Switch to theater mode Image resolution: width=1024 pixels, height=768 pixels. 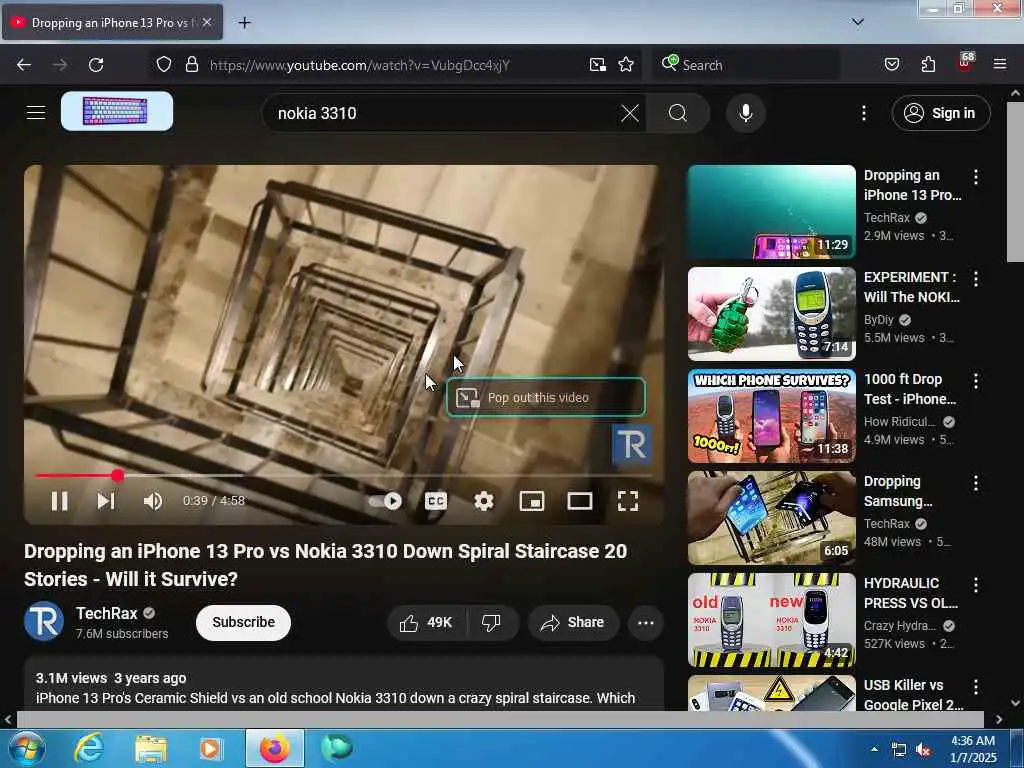580,501
